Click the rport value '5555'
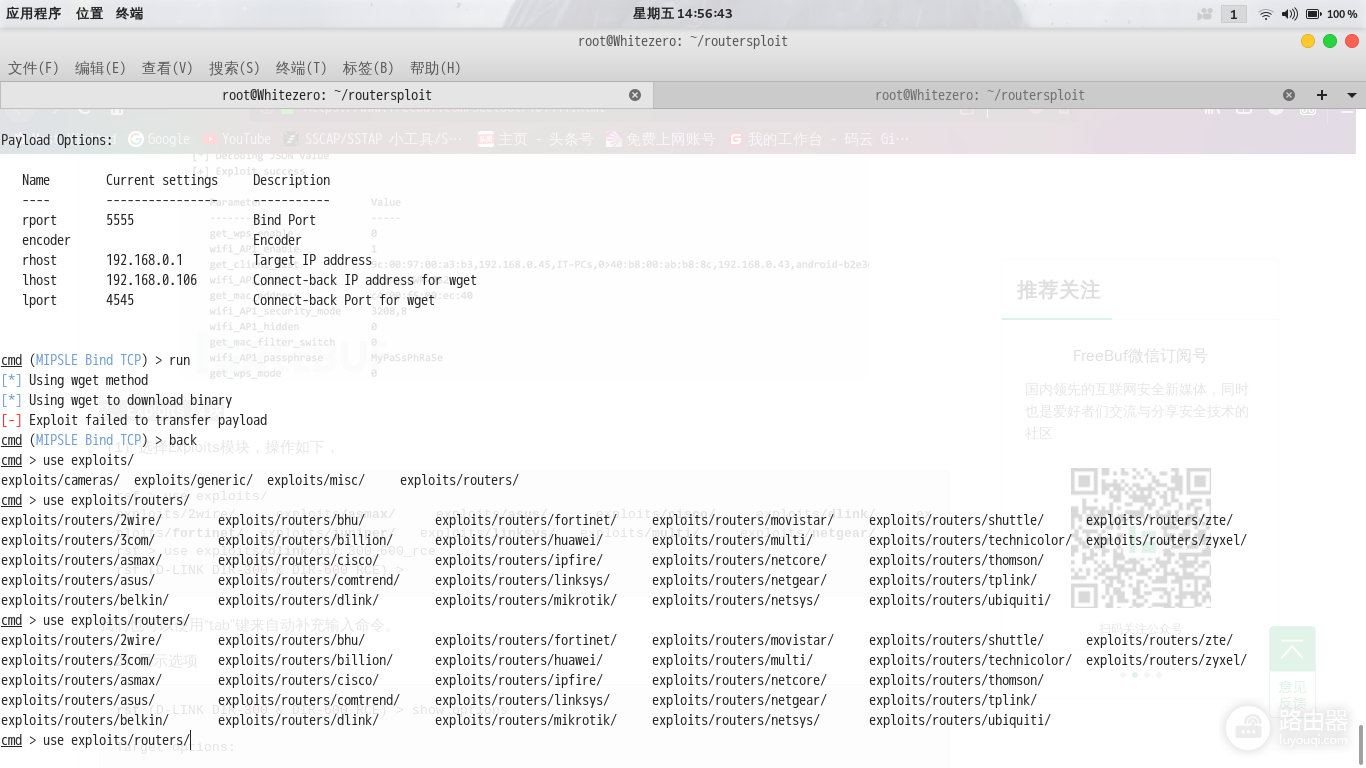This screenshot has height=768, width=1366. [120, 220]
